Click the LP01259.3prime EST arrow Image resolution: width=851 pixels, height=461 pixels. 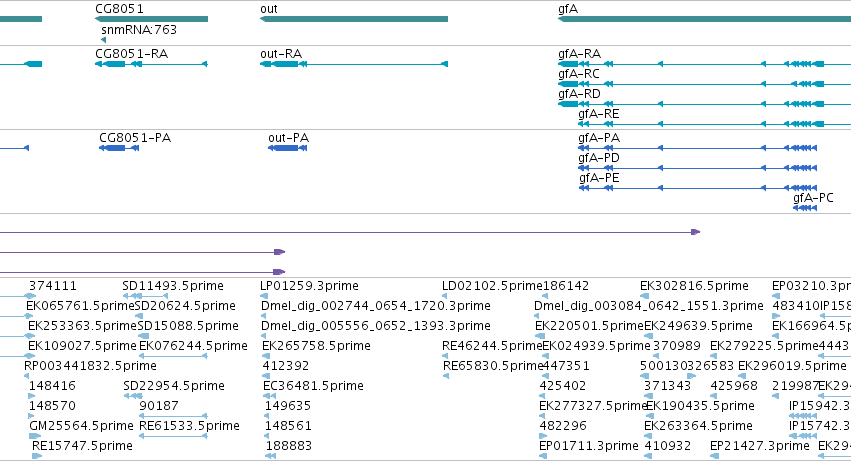264,296
